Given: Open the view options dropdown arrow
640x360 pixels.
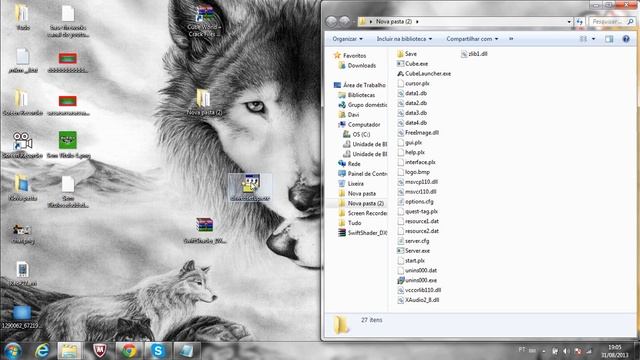Looking at the screenshot, I should tap(593, 39).
